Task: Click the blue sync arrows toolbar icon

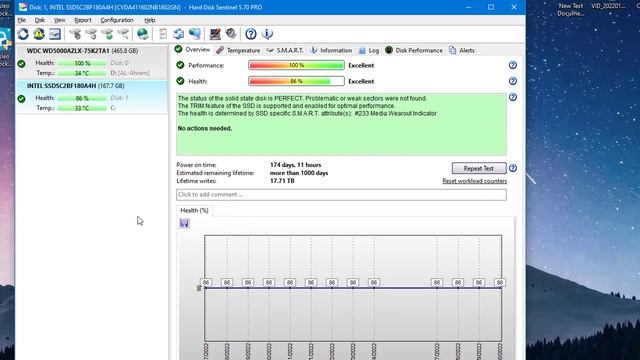Action: (179, 34)
